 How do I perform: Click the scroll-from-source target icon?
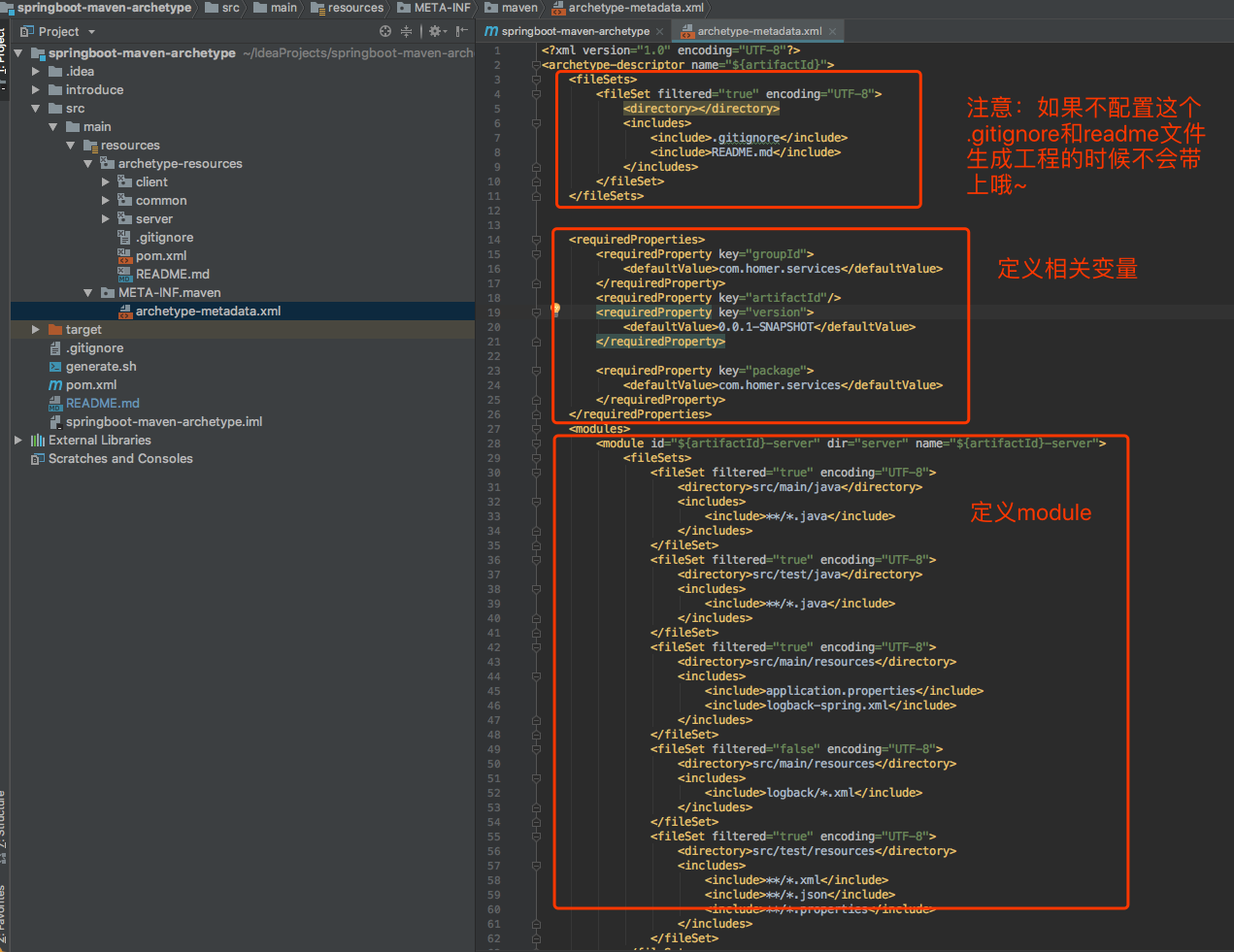tap(385, 31)
